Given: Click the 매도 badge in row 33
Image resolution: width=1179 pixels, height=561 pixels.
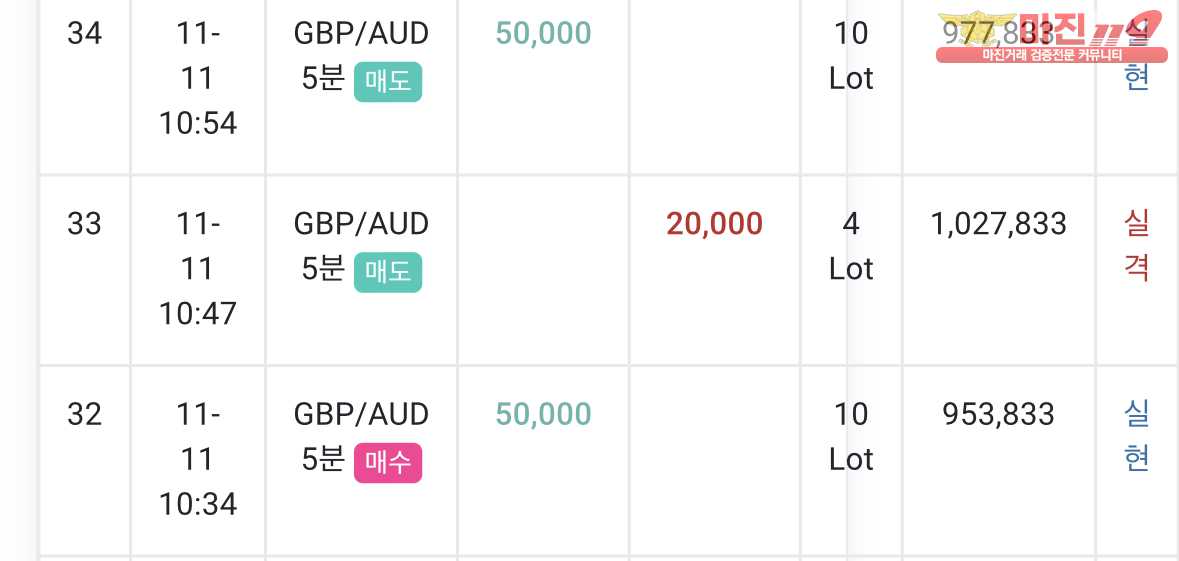Looking at the screenshot, I should pos(388,272).
